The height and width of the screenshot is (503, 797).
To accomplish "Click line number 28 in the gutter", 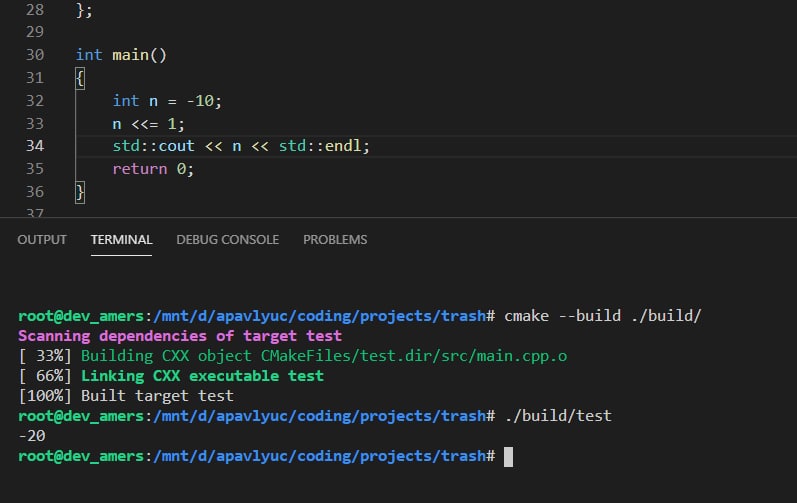I will [35, 10].
